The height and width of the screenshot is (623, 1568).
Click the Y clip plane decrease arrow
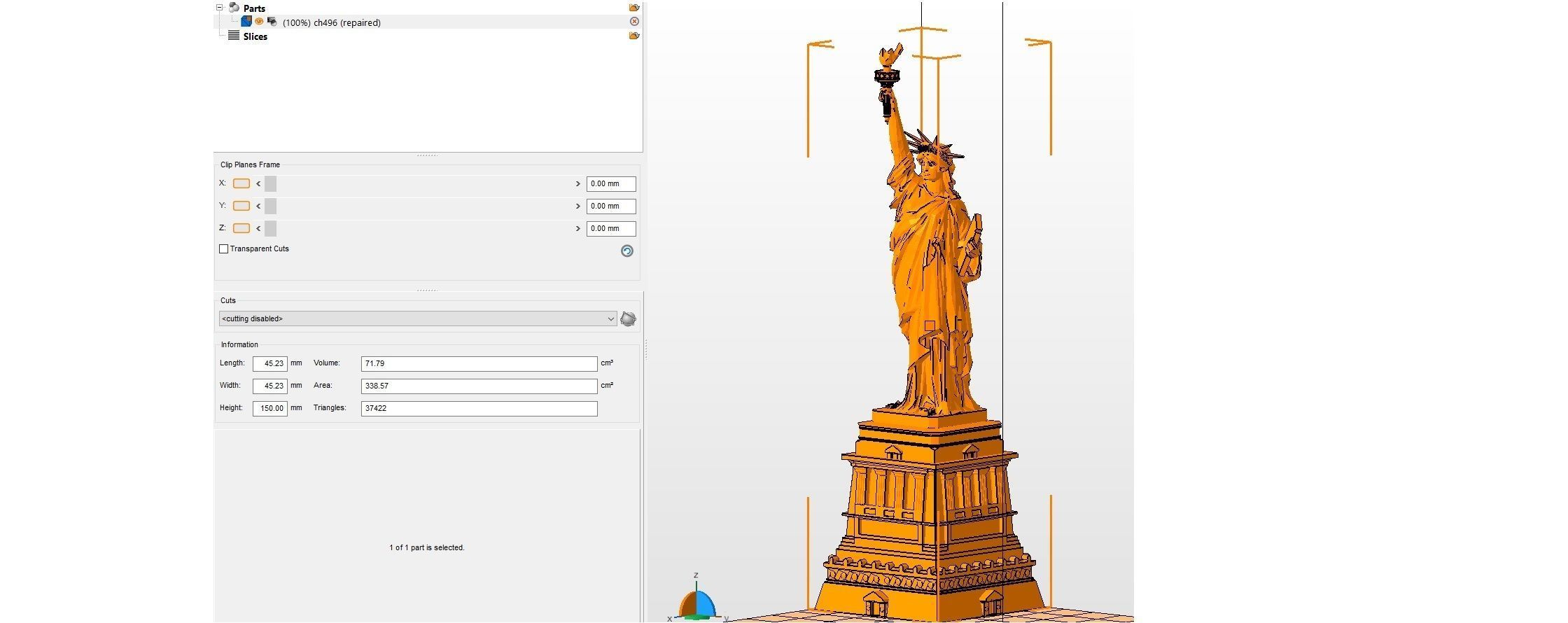coord(258,206)
